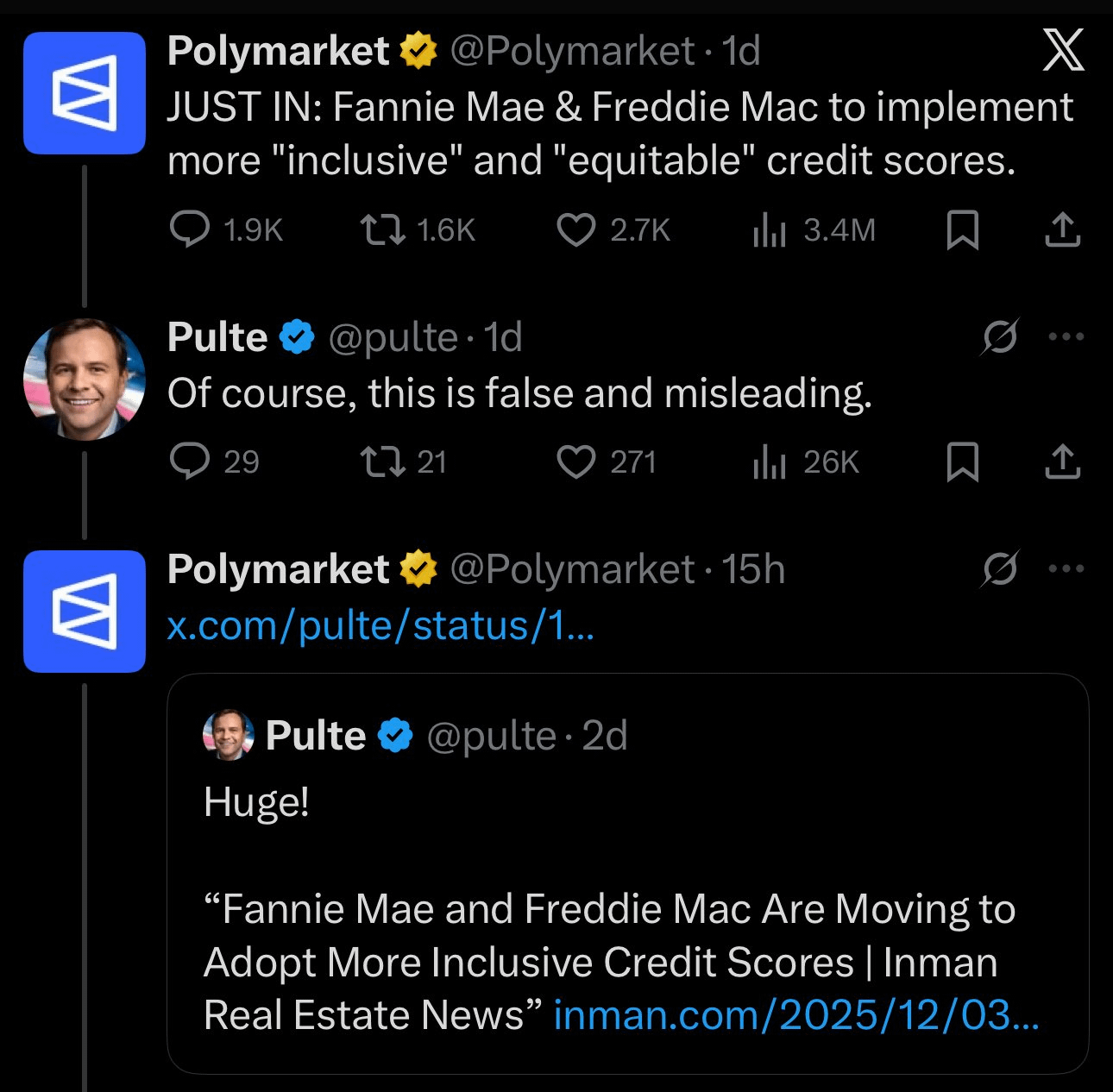Screen dimensions: 1113x1092
Task: Click the X logo
Action: click(x=1063, y=52)
